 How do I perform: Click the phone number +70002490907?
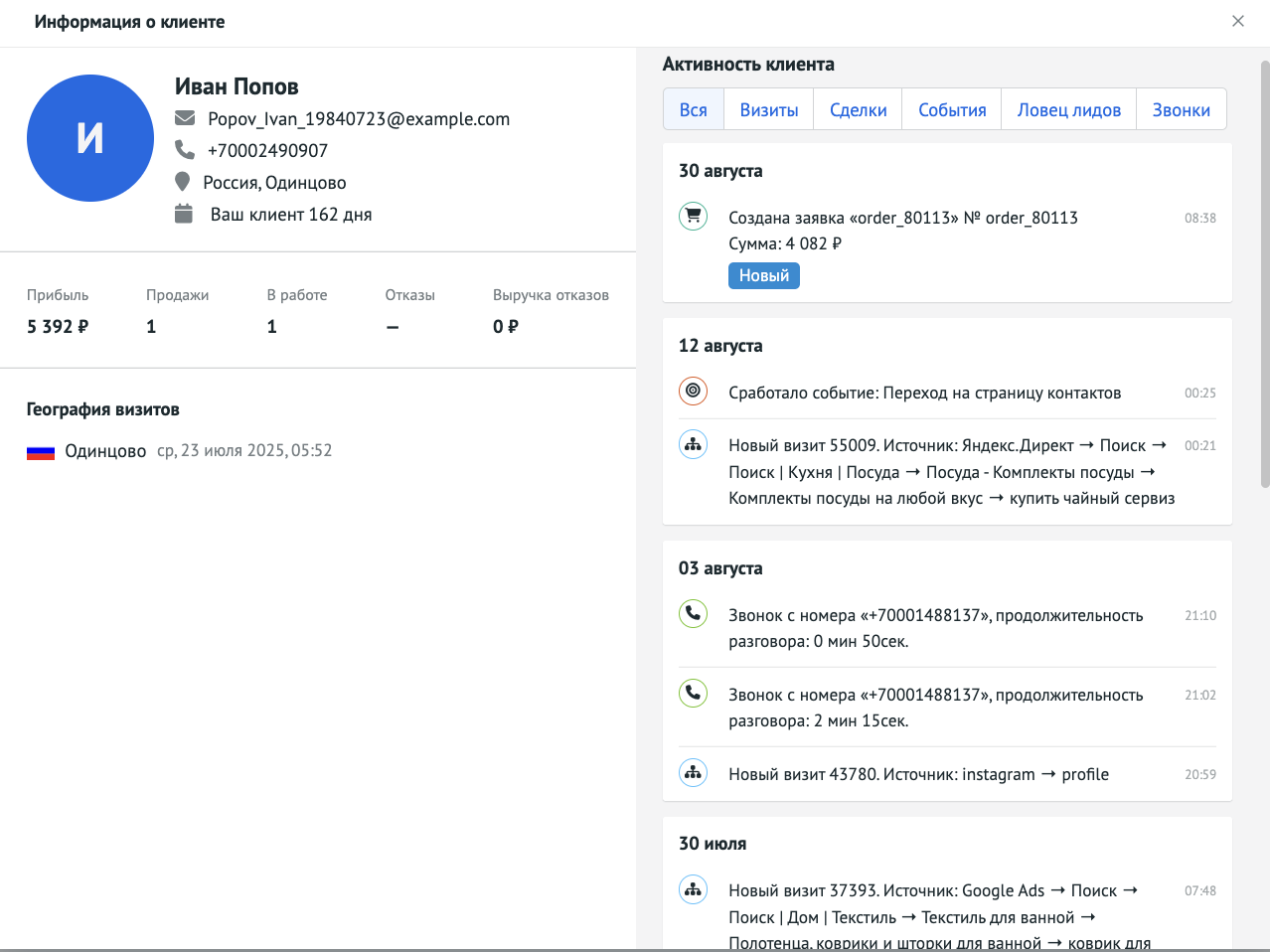coord(267,151)
